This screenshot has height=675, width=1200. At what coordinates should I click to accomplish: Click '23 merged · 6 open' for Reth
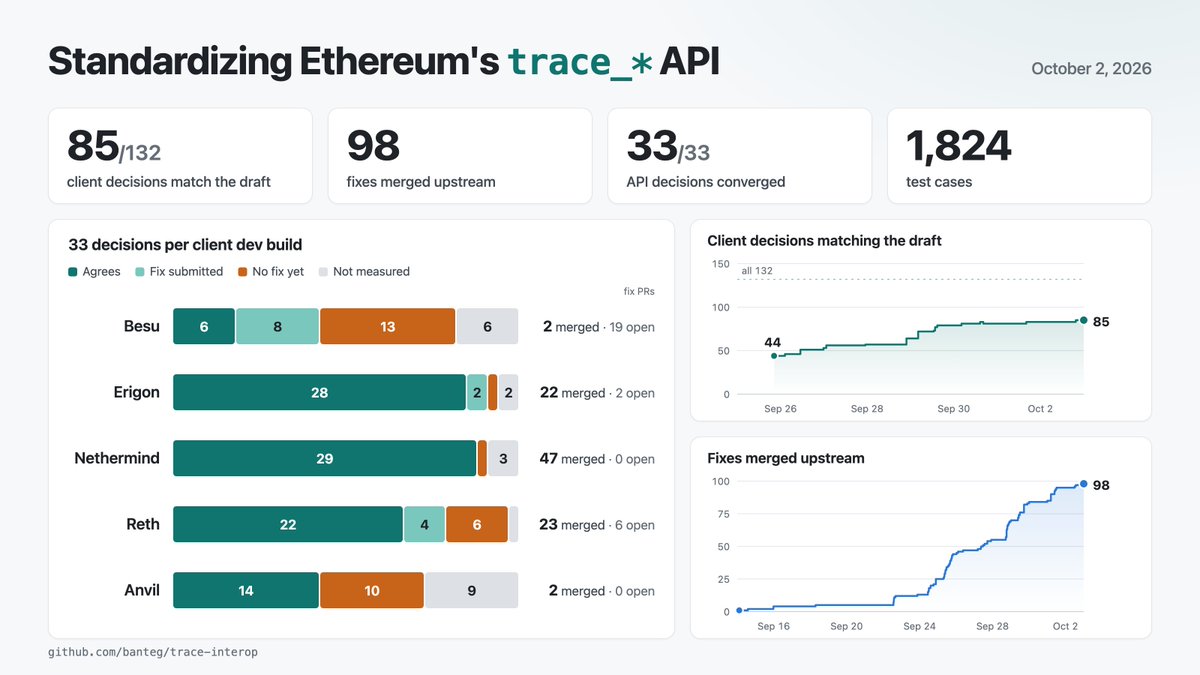tap(597, 524)
